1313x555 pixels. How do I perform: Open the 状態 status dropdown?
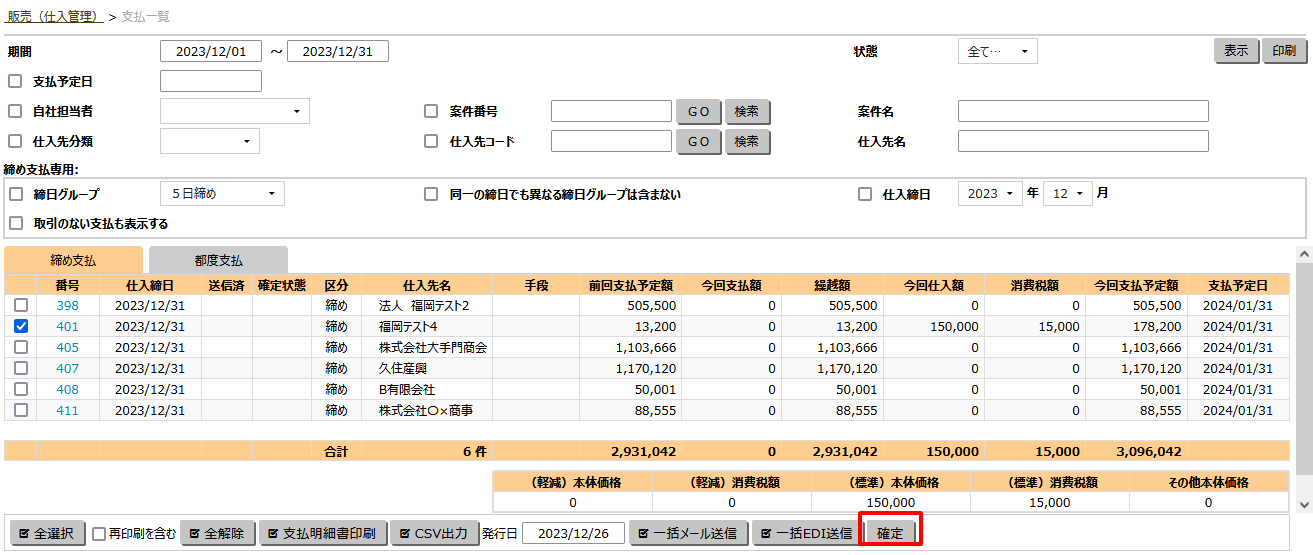point(997,52)
